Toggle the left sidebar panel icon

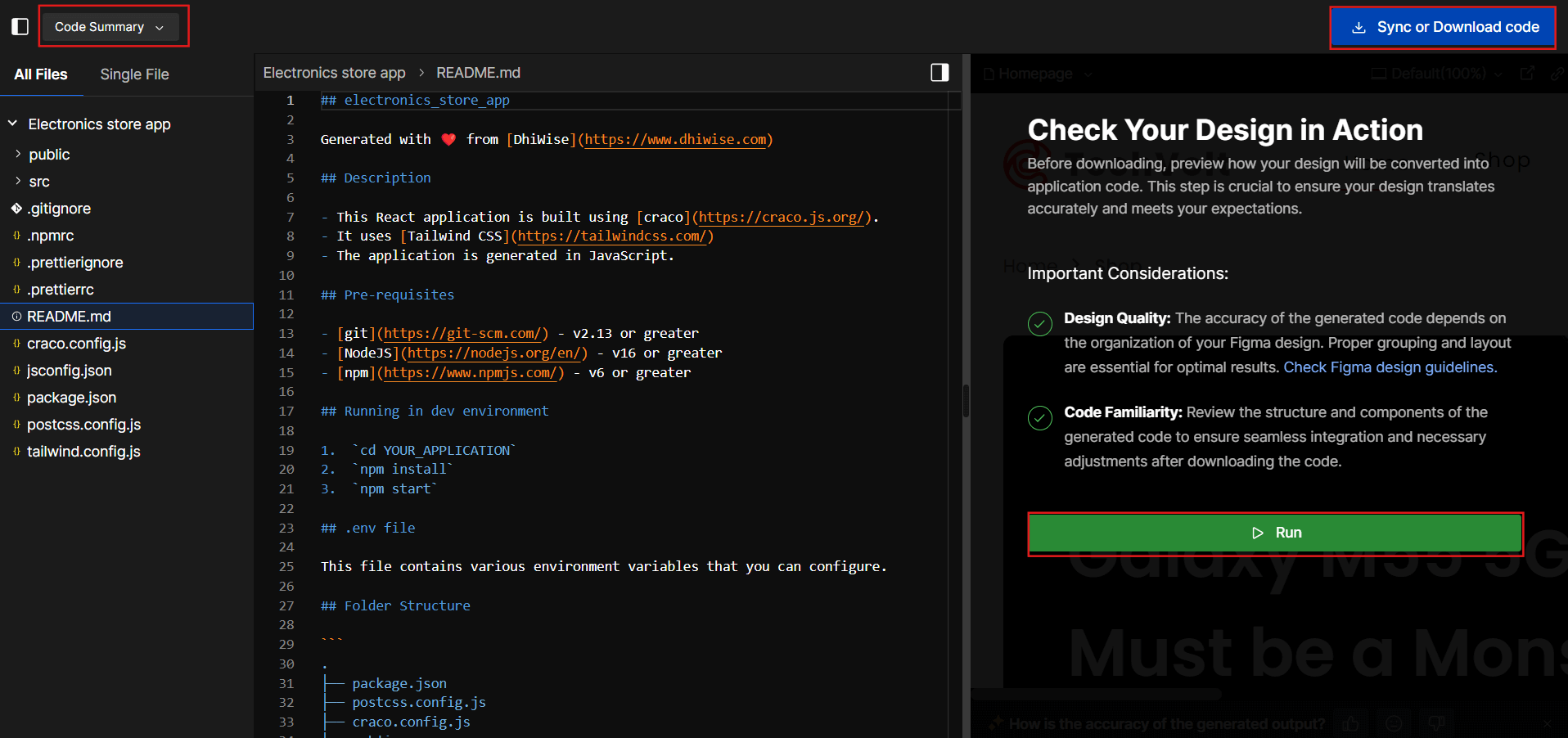pyautogui.click(x=20, y=27)
